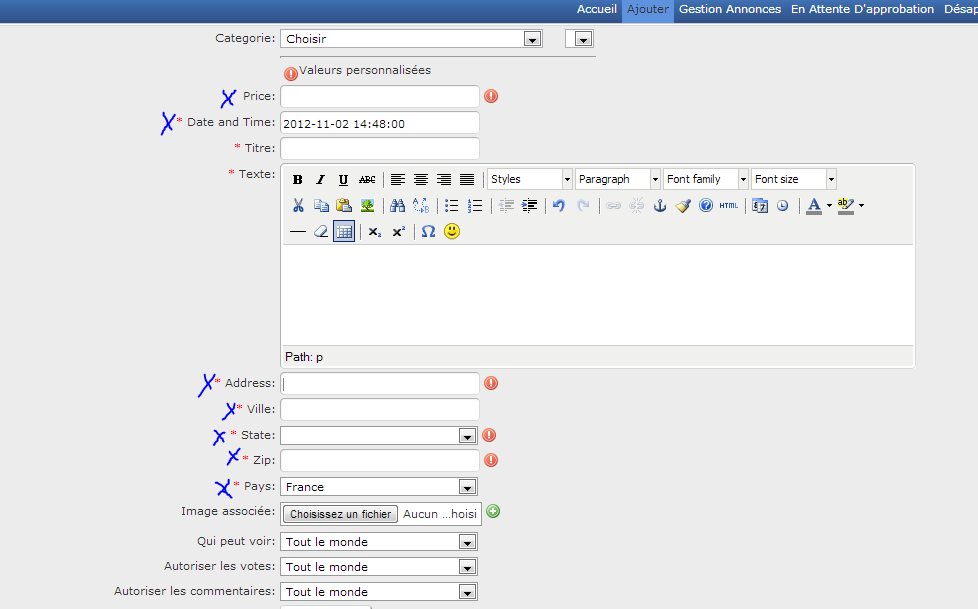Open the HTML source editor
978x609 pixels.
728,206
